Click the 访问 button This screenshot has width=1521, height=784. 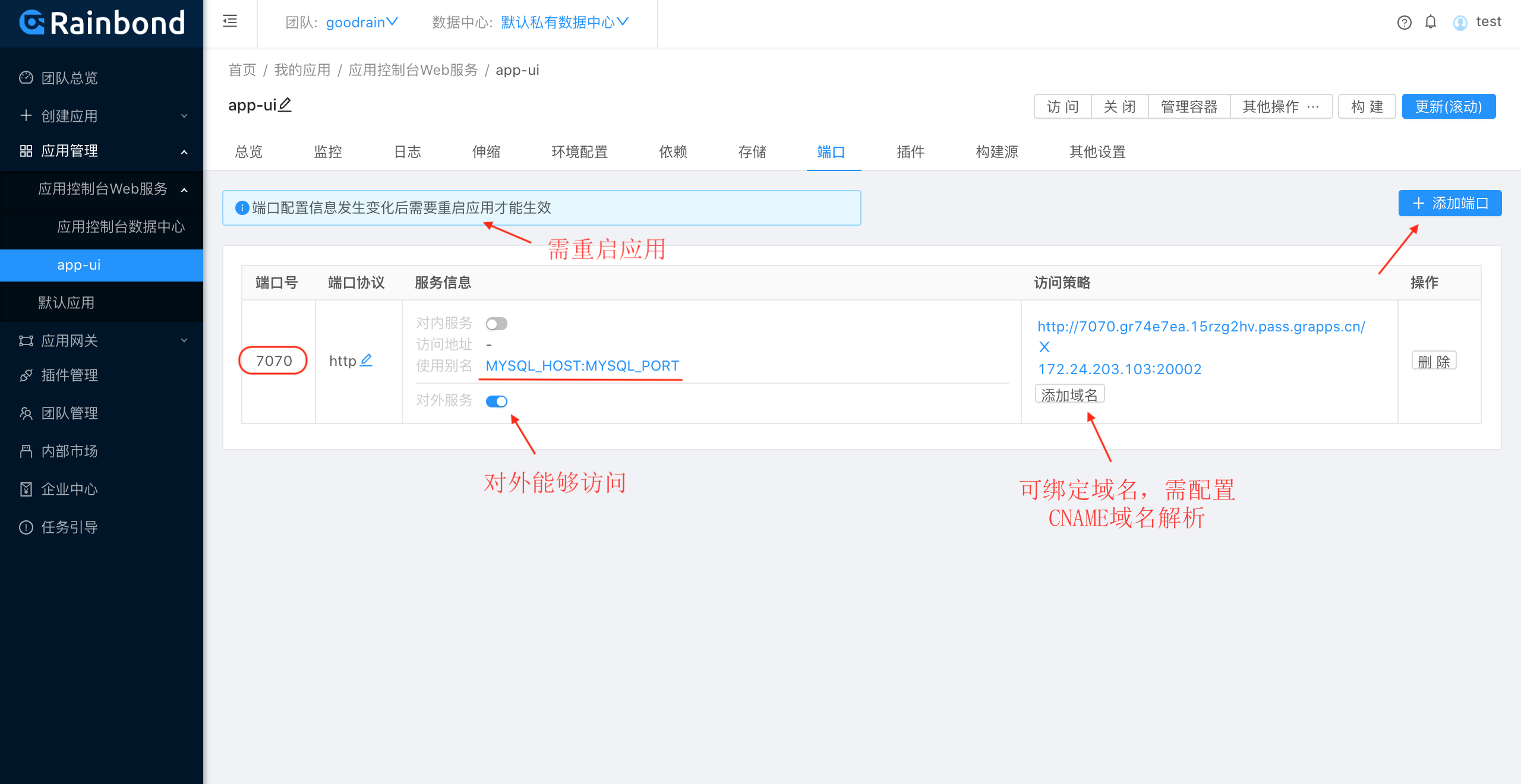tap(1062, 107)
